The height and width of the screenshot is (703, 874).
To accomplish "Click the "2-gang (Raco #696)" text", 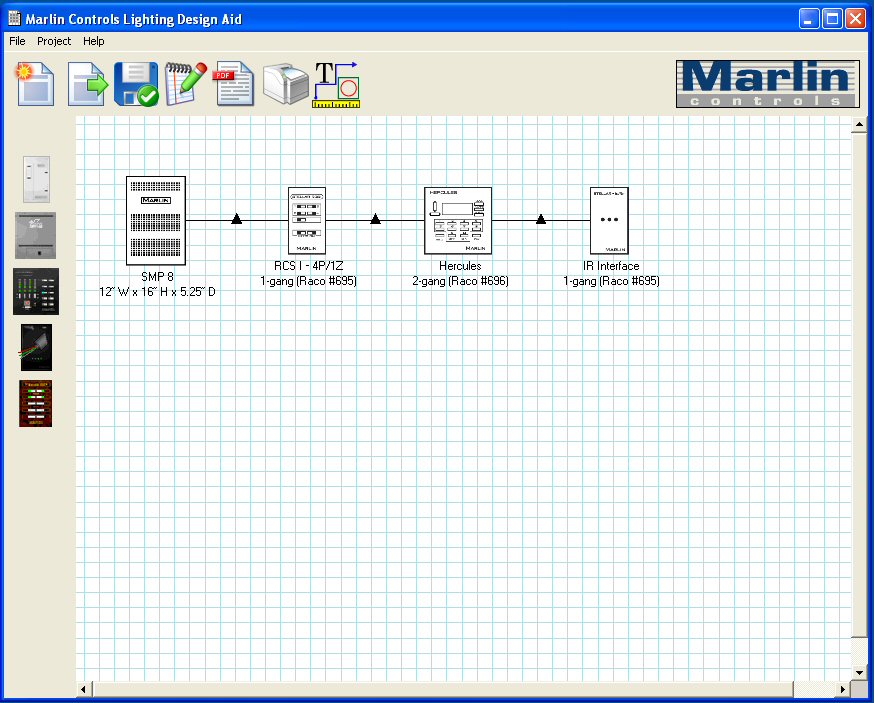I will click(x=460, y=281).
